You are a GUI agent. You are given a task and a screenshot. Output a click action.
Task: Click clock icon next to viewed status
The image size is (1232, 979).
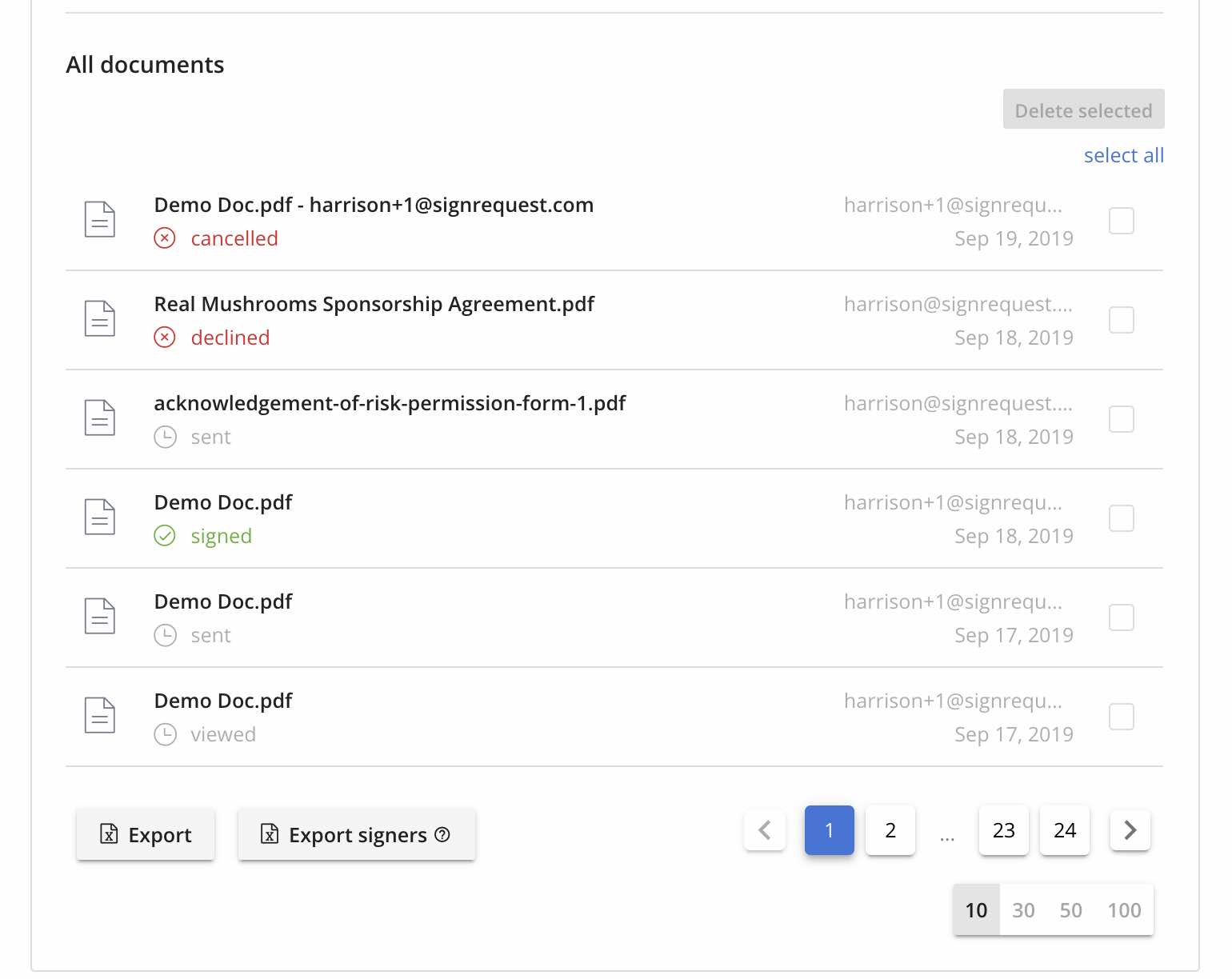[165, 734]
